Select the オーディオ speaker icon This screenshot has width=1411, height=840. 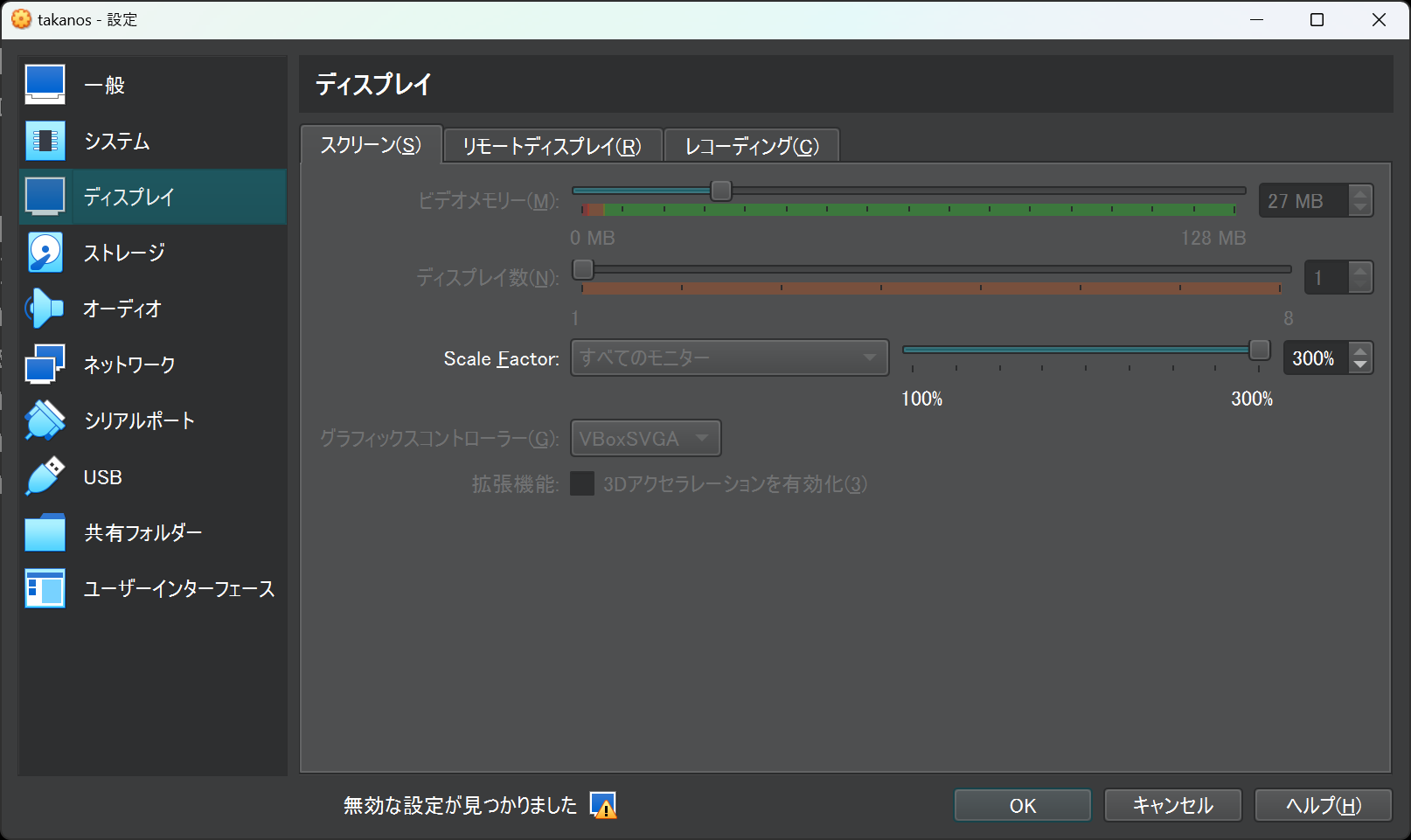pos(45,308)
